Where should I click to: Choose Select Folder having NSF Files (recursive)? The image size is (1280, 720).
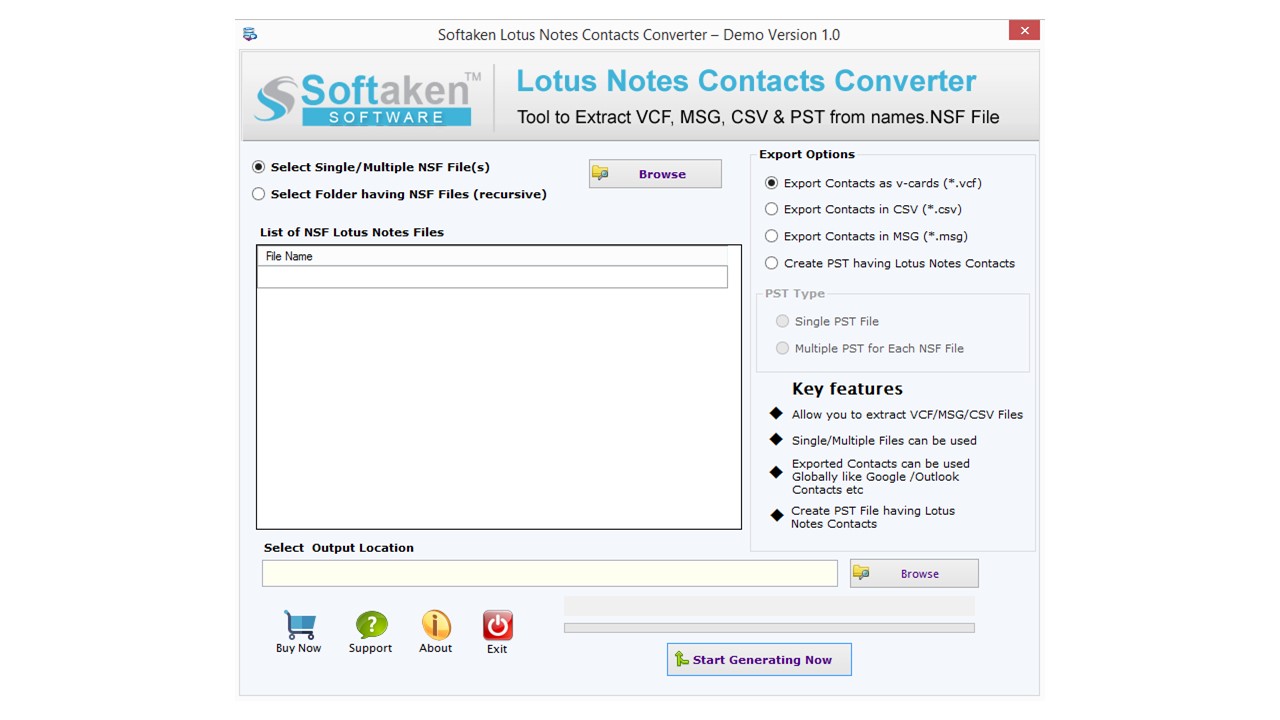pos(258,193)
